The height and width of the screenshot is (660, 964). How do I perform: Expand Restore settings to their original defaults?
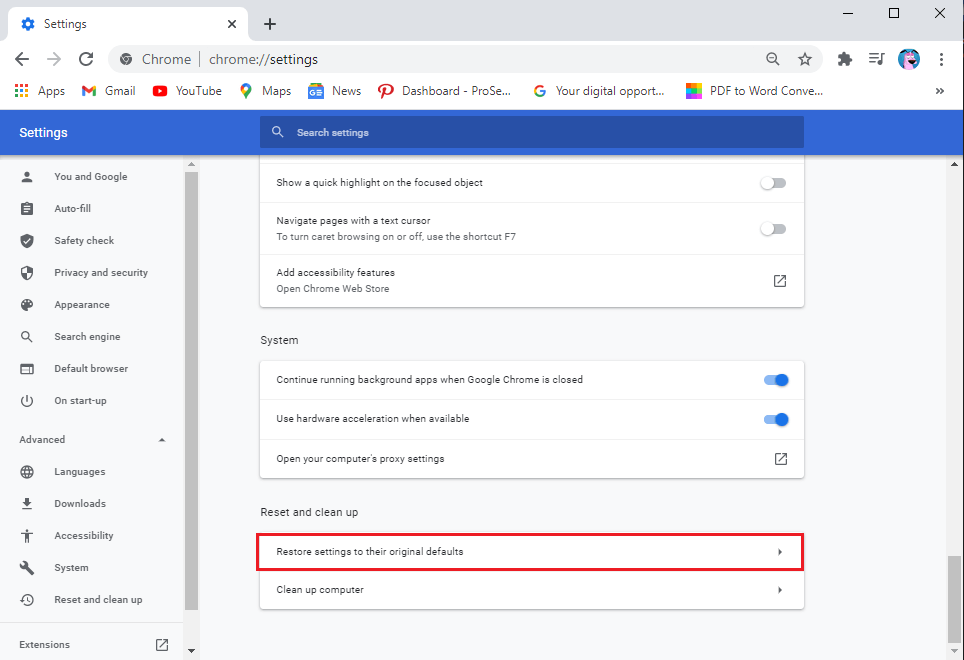click(x=531, y=552)
